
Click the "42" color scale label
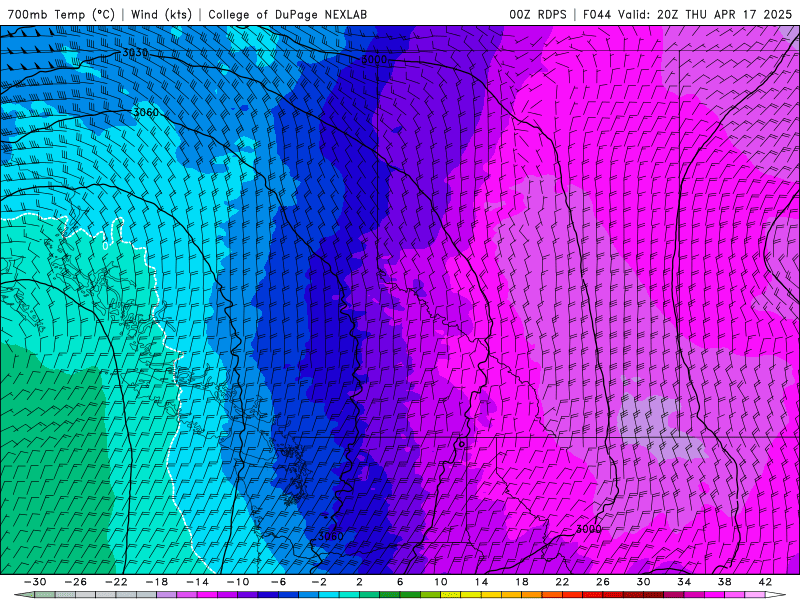coord(765,582)
